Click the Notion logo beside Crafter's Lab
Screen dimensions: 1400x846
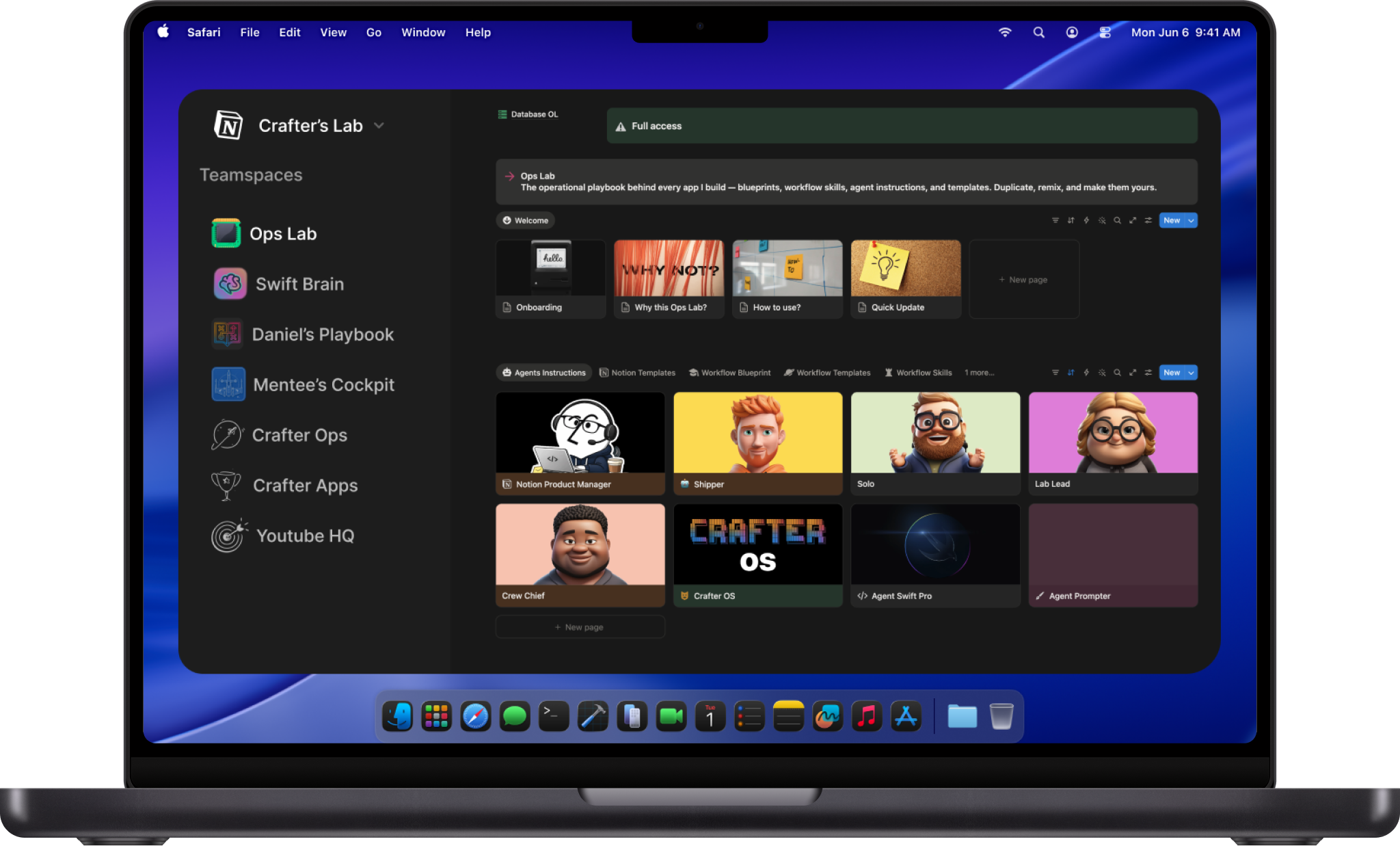(x=228, y=125)
